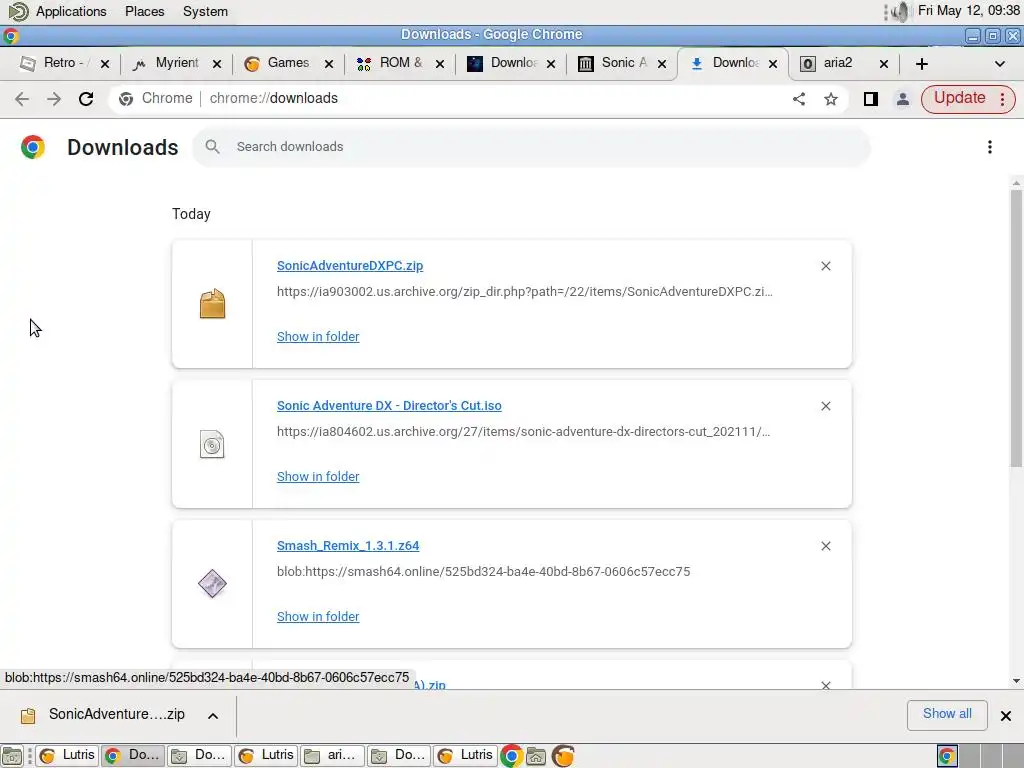Open the Applications menu
Screen dimensions: 1024x768
click(x=71, y=11)
